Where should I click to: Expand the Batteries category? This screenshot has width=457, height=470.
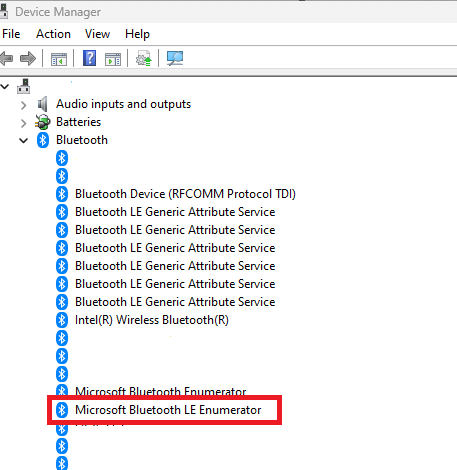(x=23, y=123)
